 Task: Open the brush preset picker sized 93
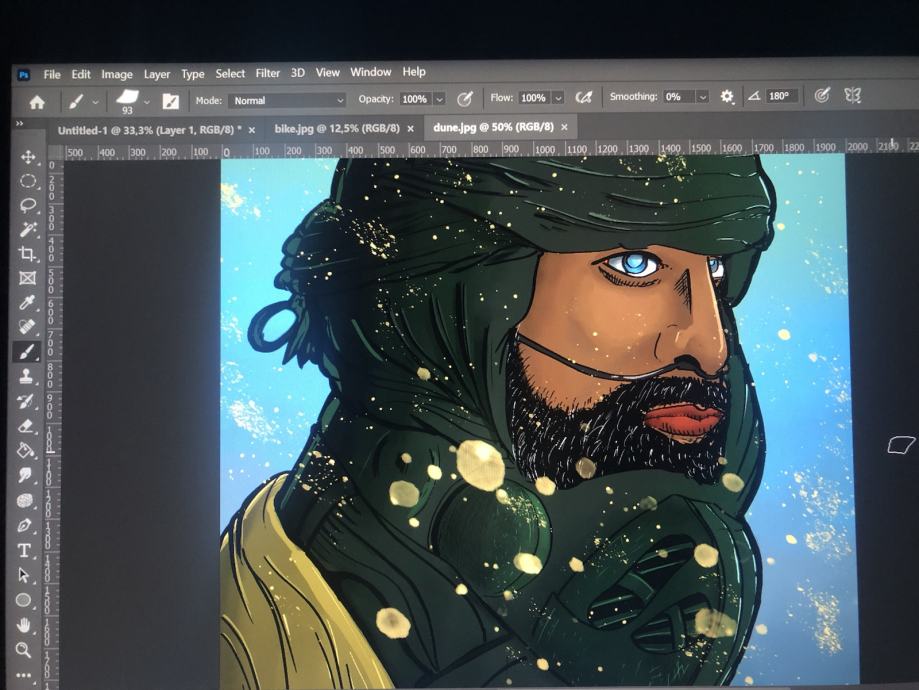[128, 101]
